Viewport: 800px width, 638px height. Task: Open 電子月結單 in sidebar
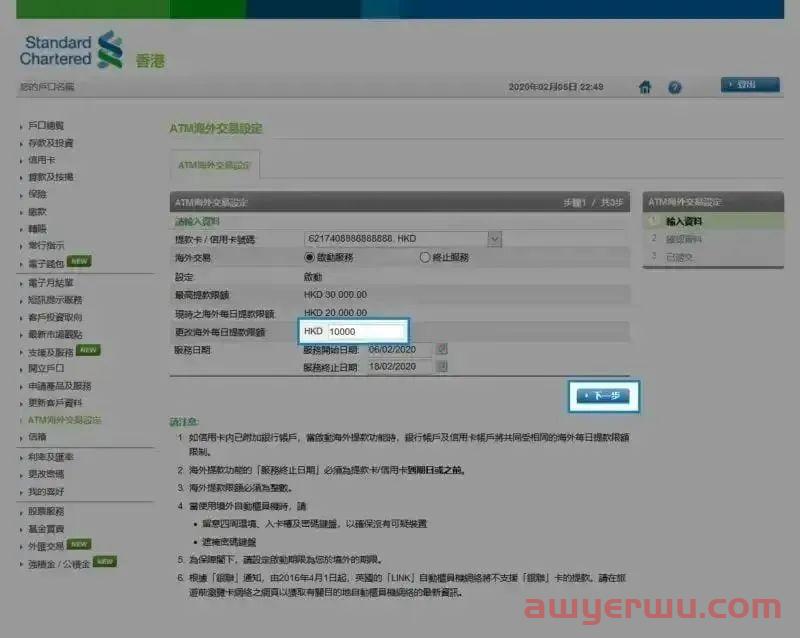click(51, 283)
